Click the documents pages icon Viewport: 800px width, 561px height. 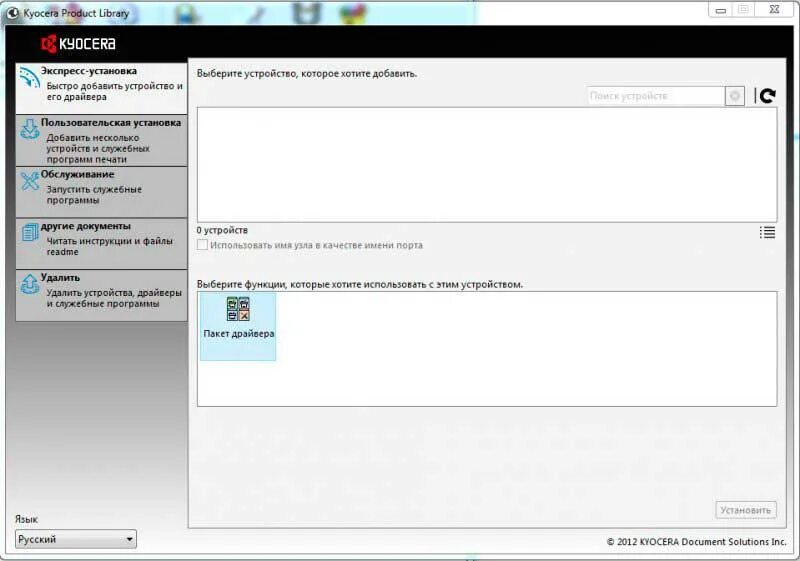click(30, 232)
